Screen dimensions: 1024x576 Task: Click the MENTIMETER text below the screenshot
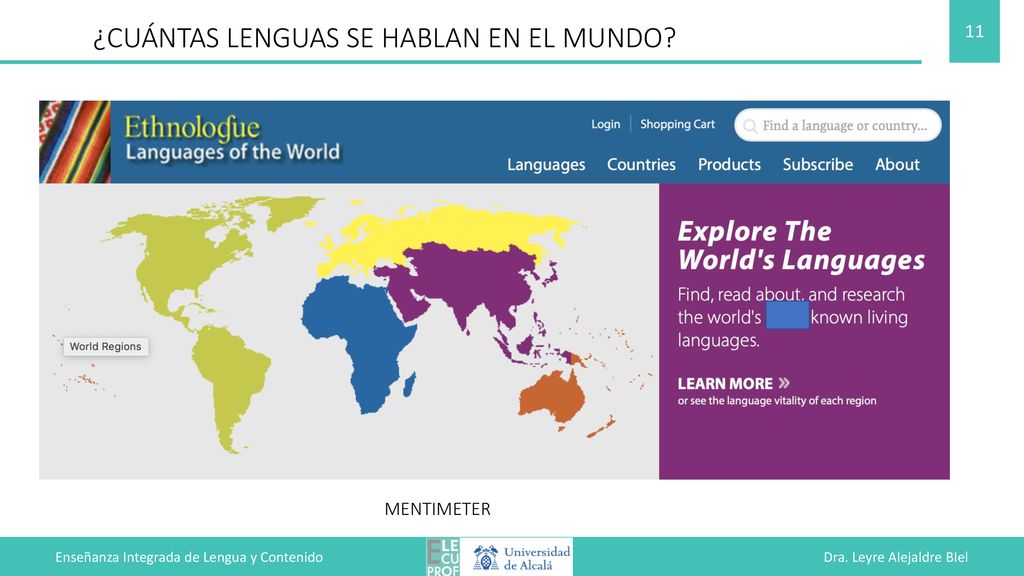point(437,509)
